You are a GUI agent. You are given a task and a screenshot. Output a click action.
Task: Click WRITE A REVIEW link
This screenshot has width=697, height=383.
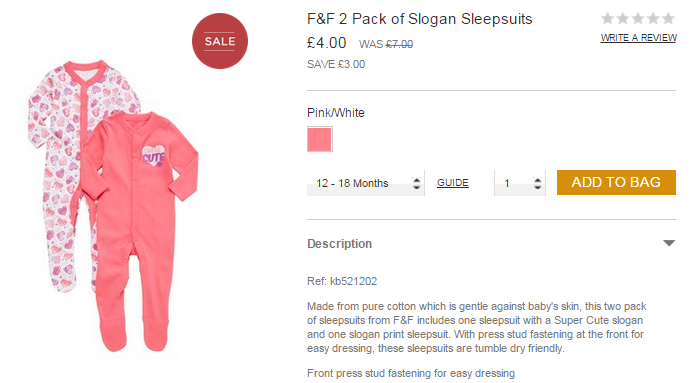638,38
